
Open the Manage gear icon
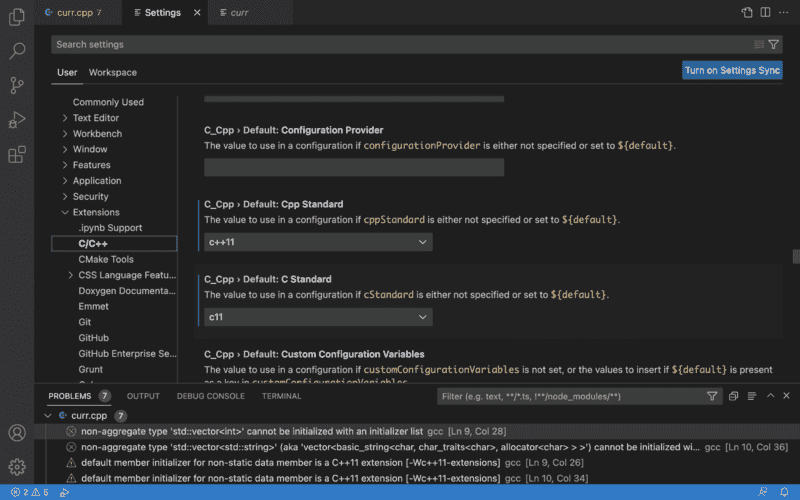(17, 467)
